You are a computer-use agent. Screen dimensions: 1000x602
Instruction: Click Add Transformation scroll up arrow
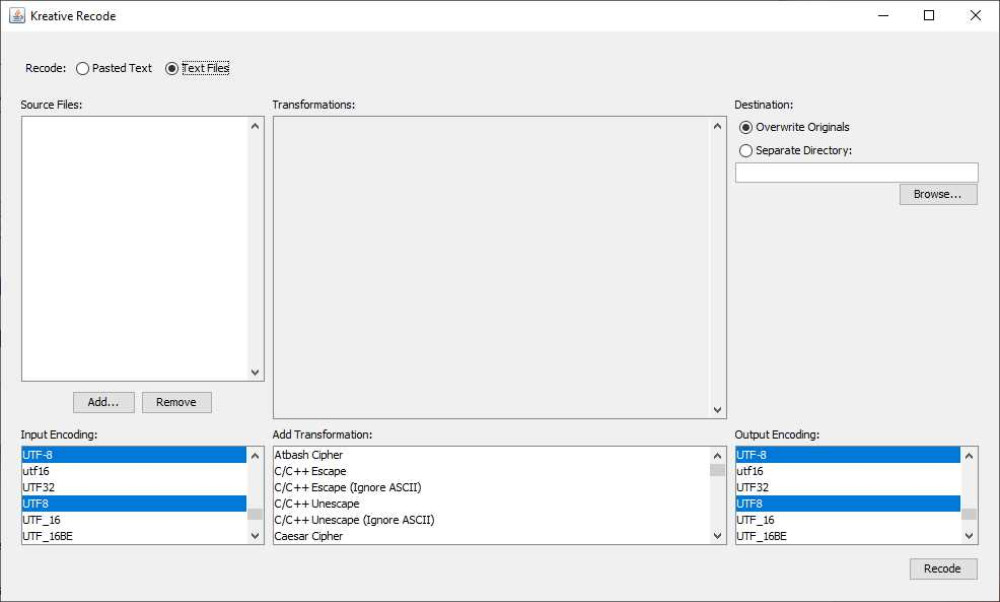click(717, 455)
